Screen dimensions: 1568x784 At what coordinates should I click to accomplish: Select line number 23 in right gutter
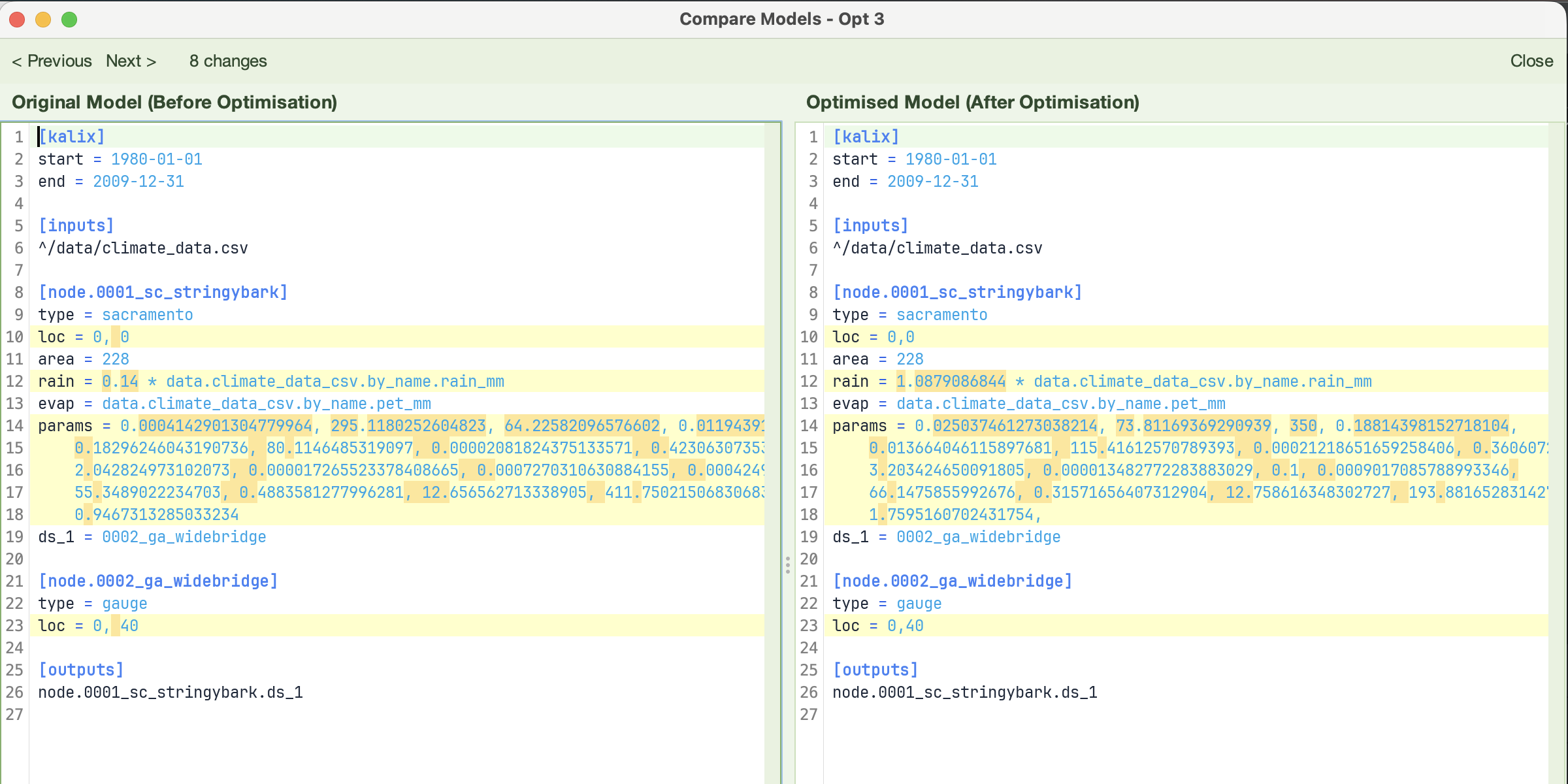pyautogui.click(x=809, y=625)
